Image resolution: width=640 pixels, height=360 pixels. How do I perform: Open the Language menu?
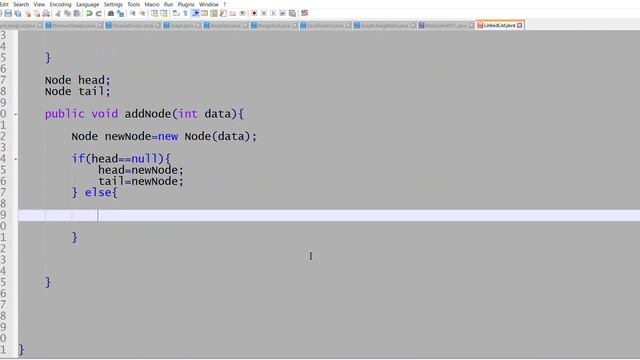click(x=87, y=4)
